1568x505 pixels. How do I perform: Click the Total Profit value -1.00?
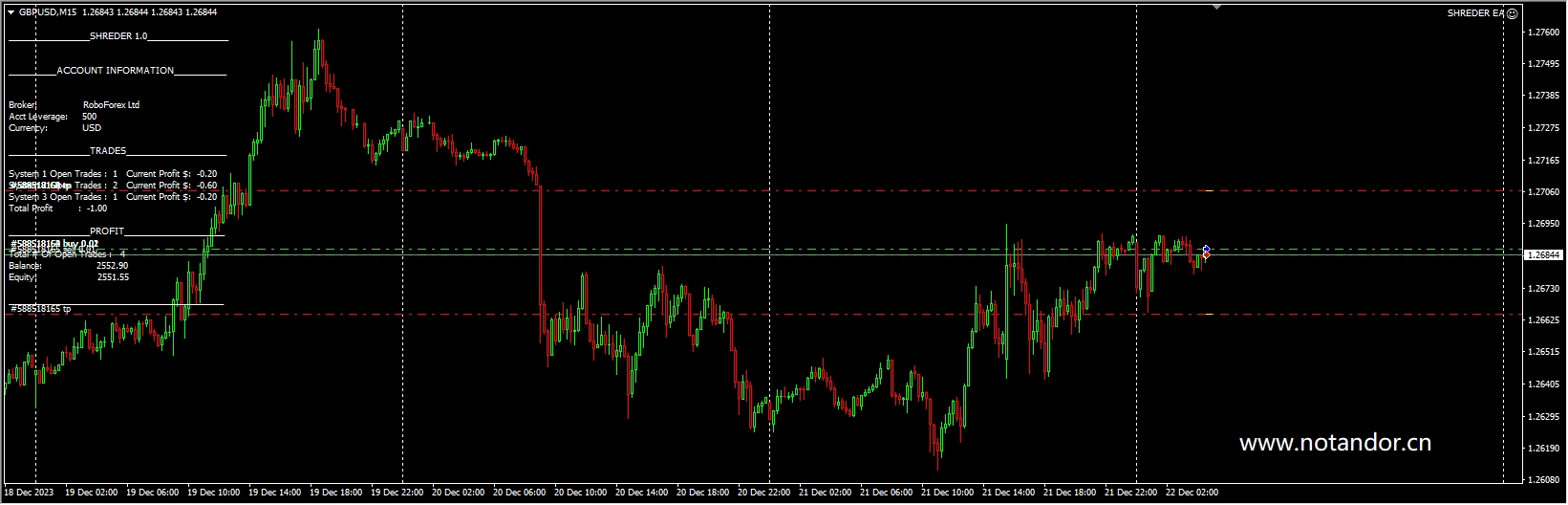click(x=97, y=208)
